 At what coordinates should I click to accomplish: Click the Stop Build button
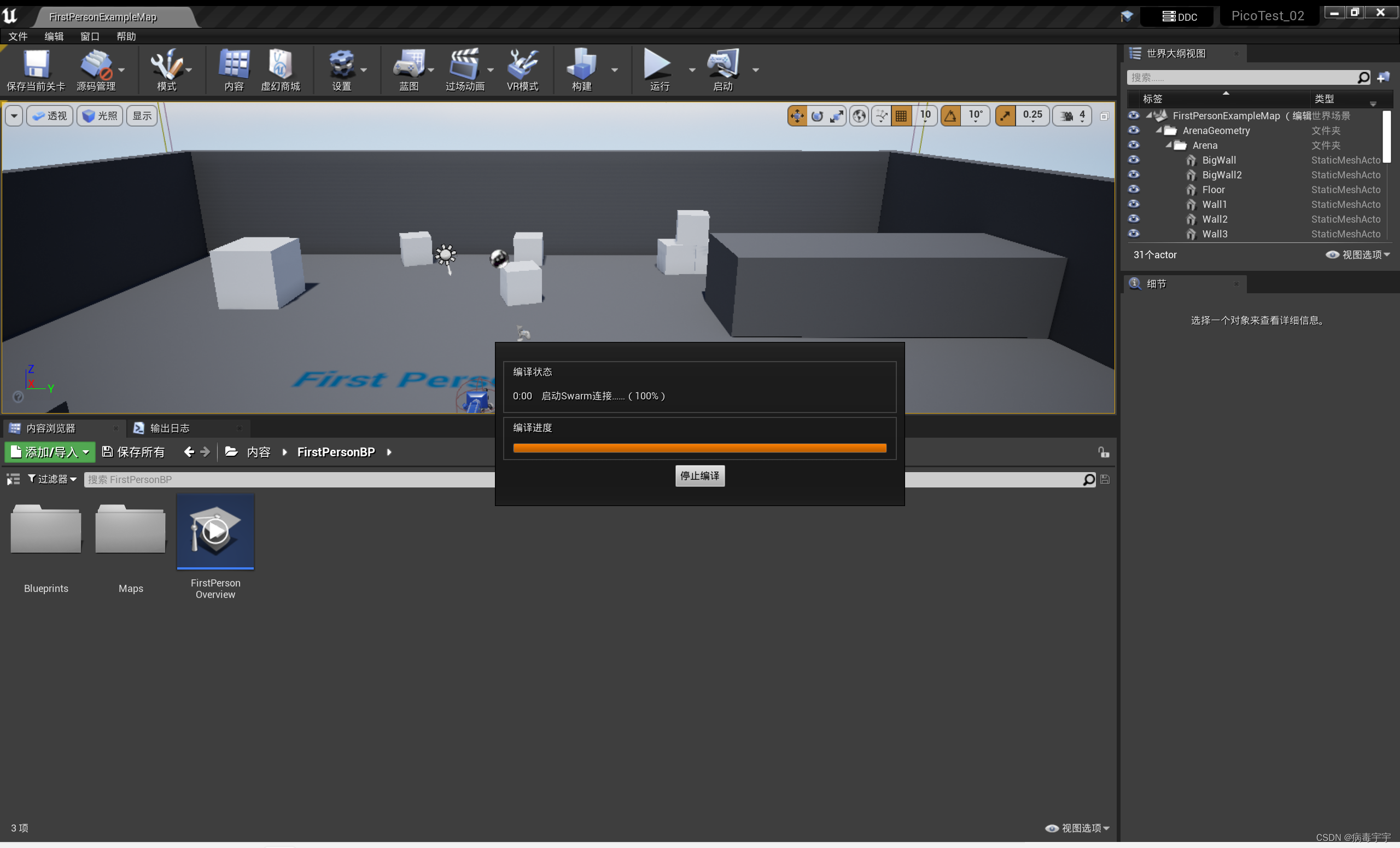(x=699, y=476)
